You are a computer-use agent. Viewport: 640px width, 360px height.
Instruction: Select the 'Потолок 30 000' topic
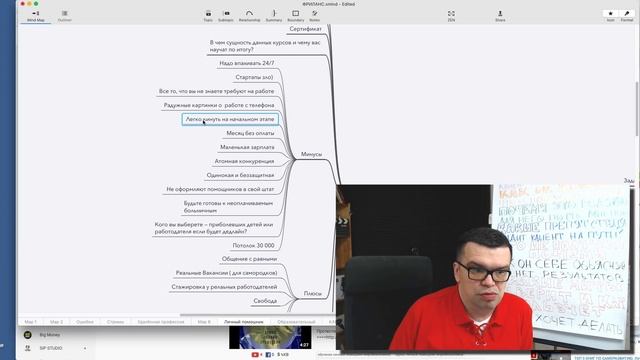pyautogui.click(x=253, y=246)
